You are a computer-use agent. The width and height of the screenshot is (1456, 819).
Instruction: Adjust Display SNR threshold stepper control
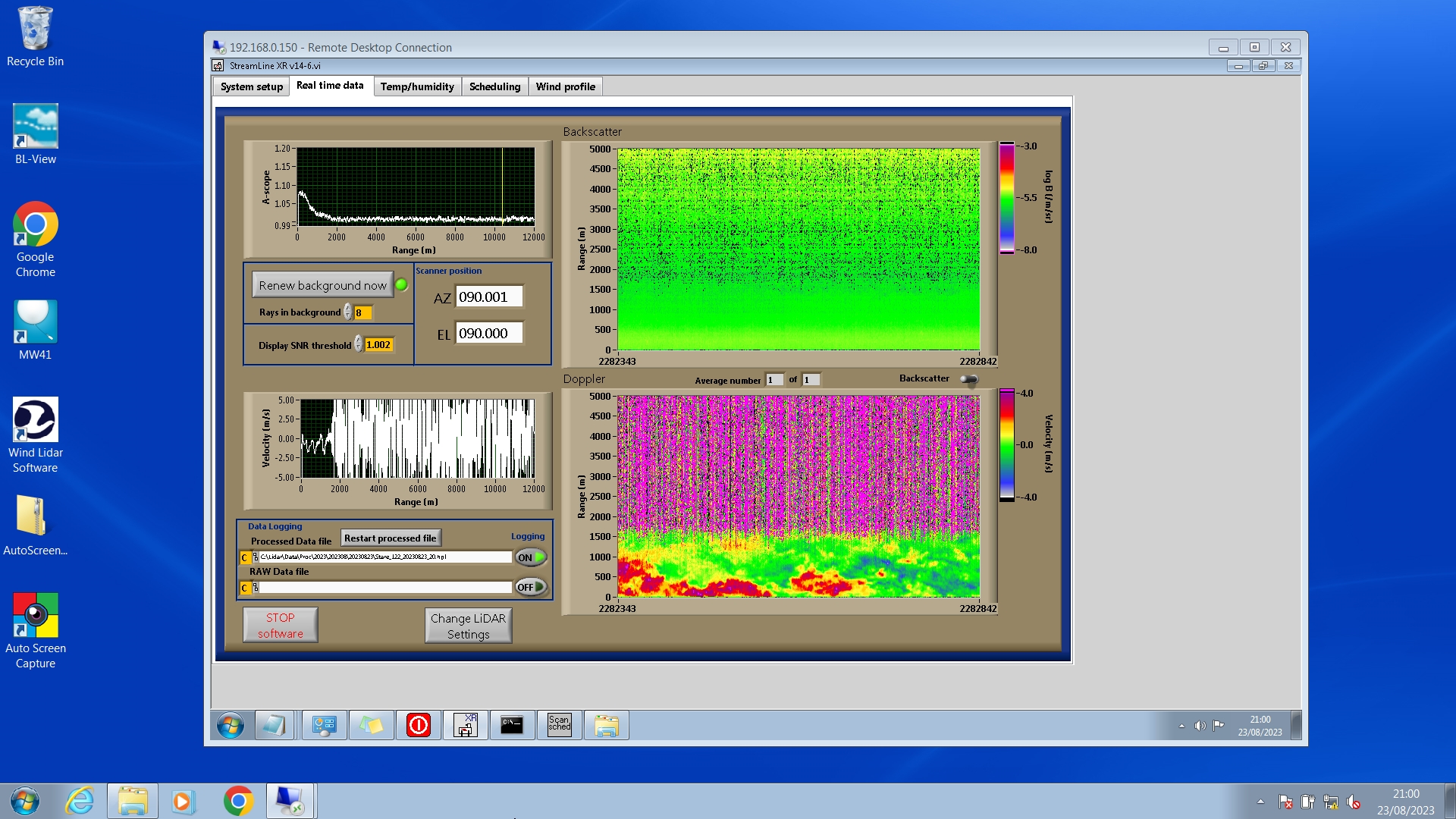click(358, 345)
